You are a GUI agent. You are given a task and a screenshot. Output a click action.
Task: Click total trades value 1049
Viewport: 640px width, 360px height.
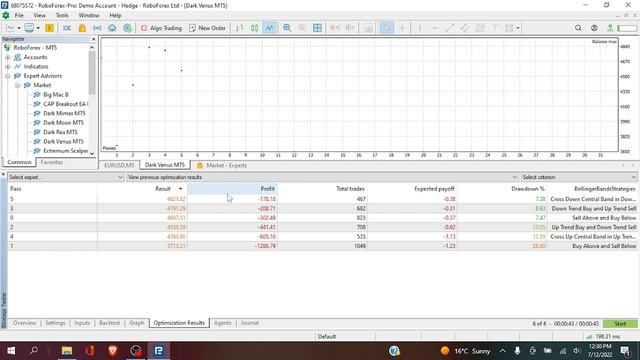360,246
